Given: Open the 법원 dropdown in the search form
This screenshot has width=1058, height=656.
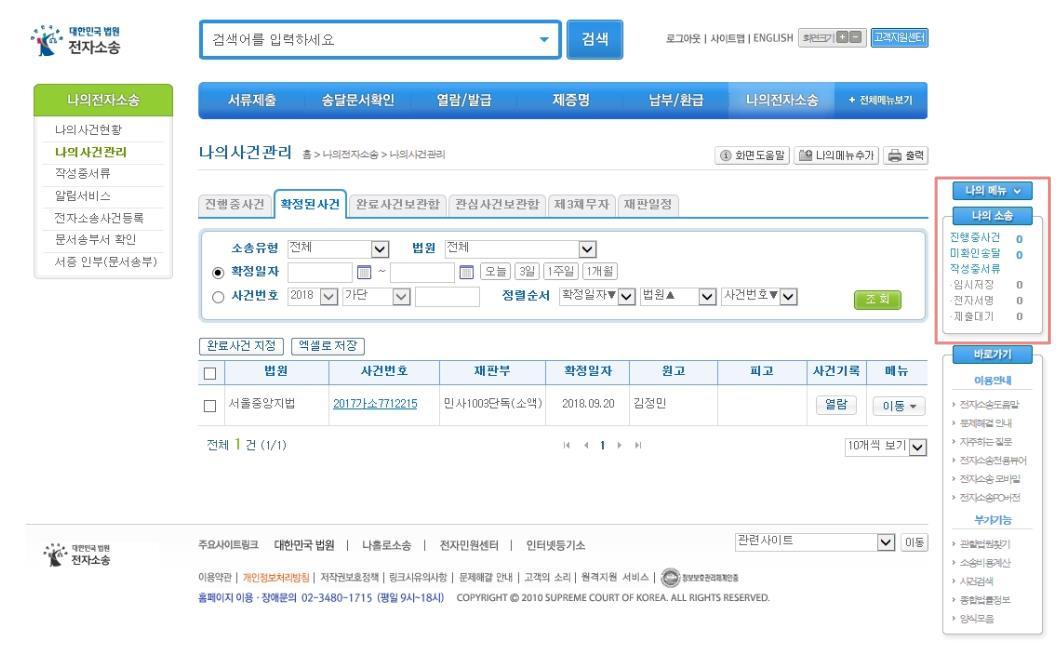Looking at the screenshot, I should (x=521, y=249).
